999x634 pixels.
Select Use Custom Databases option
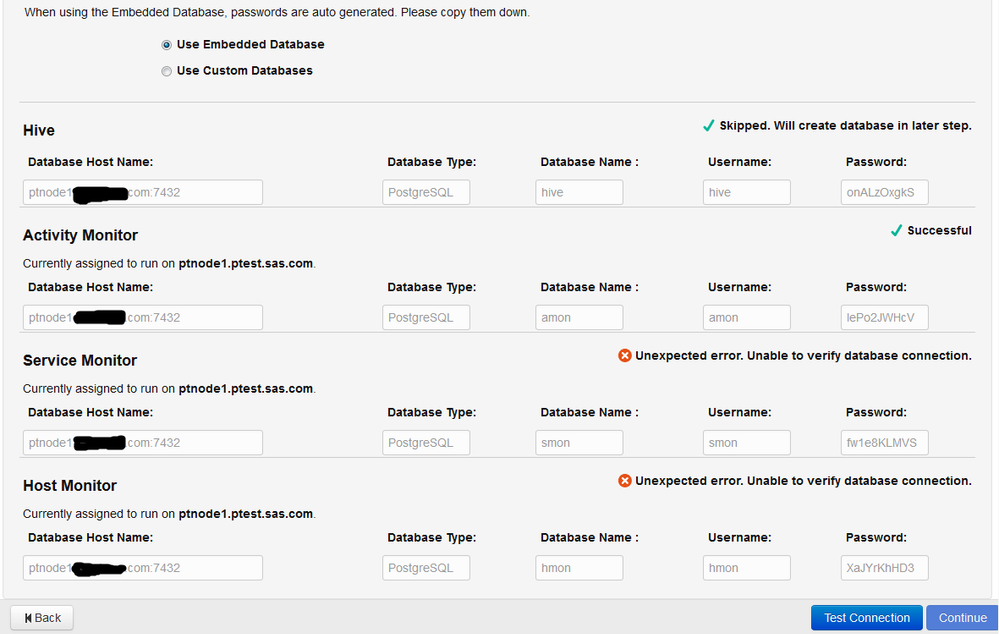(x=166, y=71)
